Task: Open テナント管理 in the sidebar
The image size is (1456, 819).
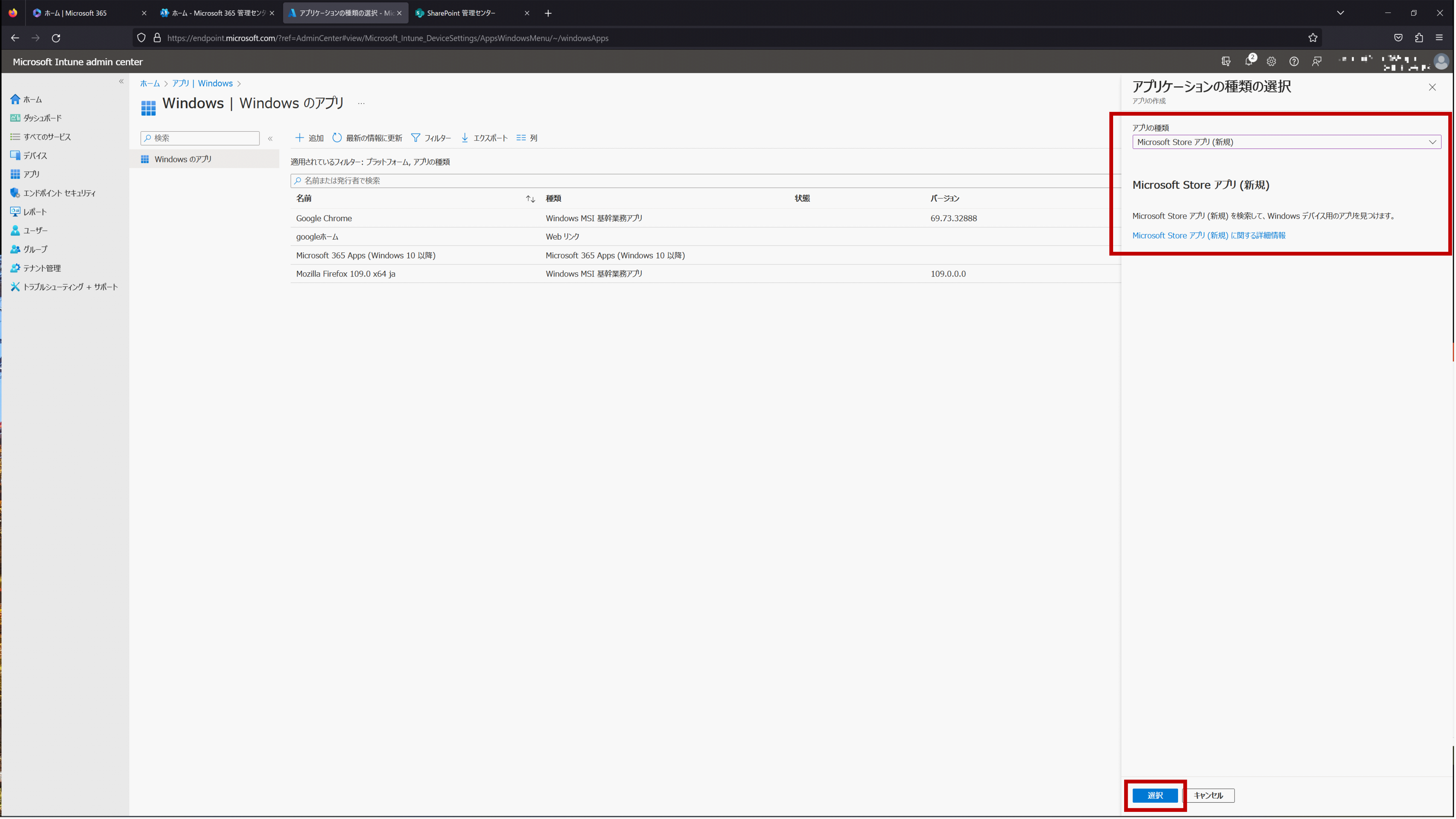Action: tap(35, 268)
